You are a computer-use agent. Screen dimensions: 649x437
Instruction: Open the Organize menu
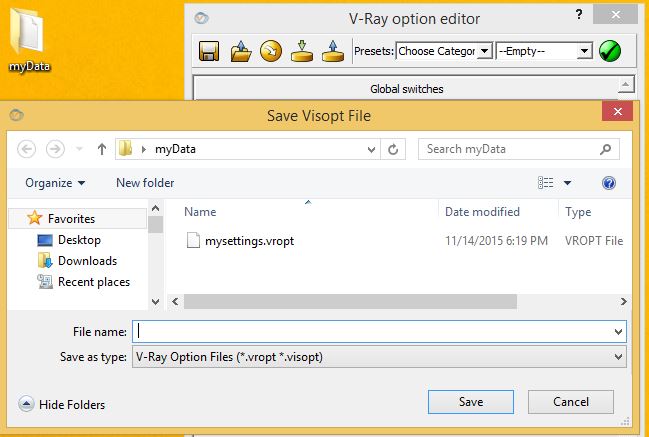[x=55, y=183]
